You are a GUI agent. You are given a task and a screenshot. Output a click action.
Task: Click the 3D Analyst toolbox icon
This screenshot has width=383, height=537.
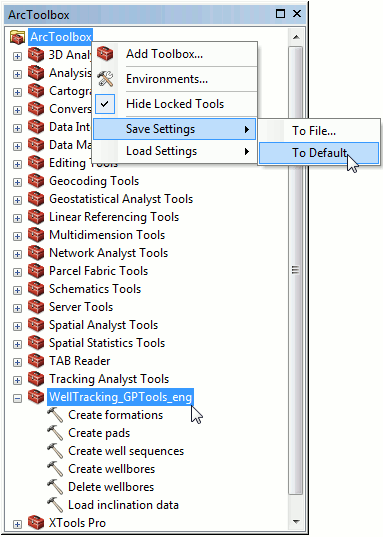(x=36, y=55)
